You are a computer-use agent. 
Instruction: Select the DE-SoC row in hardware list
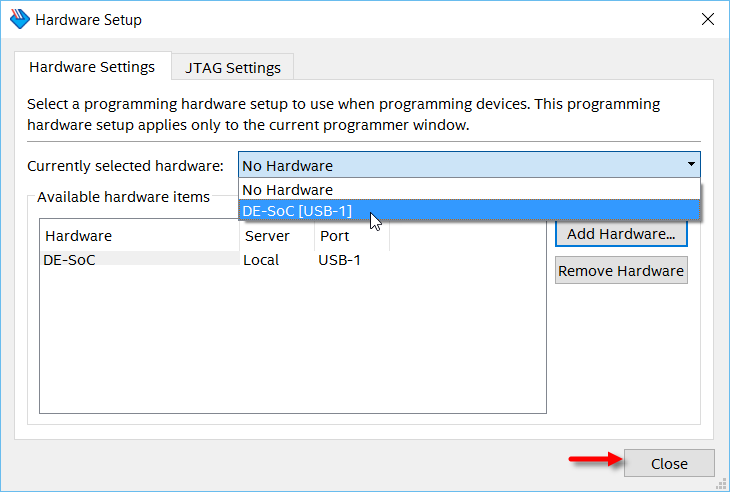coord(70,260)
